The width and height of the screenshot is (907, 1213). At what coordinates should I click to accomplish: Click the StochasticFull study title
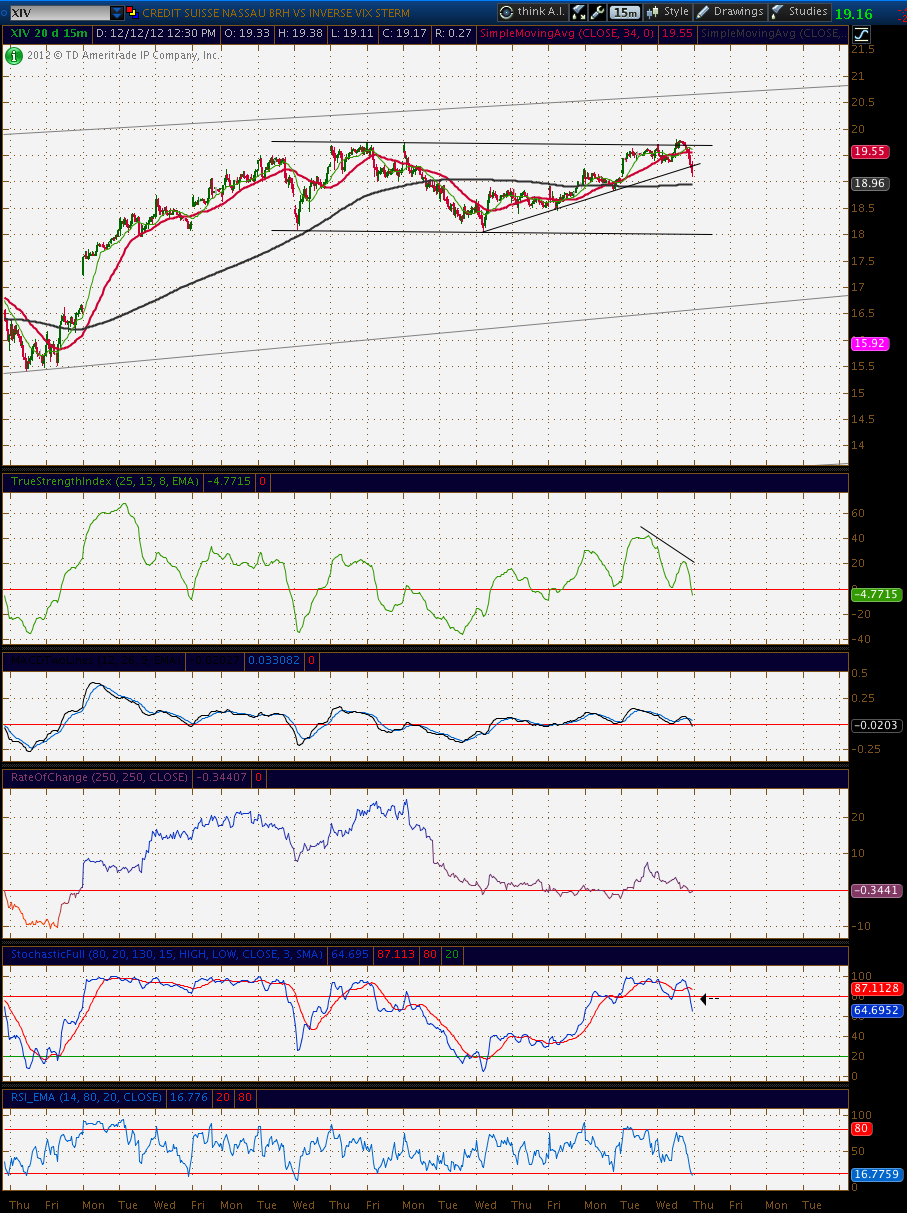[x=166, y=954]
